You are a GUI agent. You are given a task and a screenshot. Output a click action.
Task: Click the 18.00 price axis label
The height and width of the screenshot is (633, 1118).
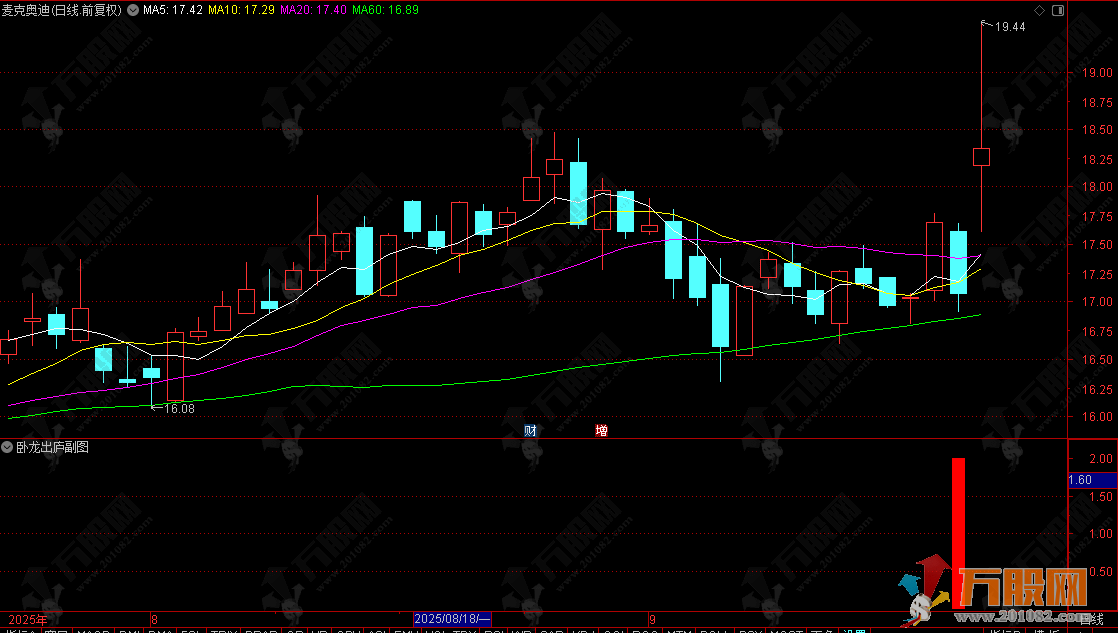[x=1097, y=187]
